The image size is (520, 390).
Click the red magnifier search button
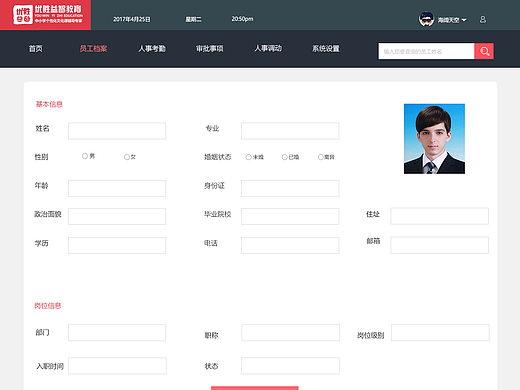[x=484, y=51]
